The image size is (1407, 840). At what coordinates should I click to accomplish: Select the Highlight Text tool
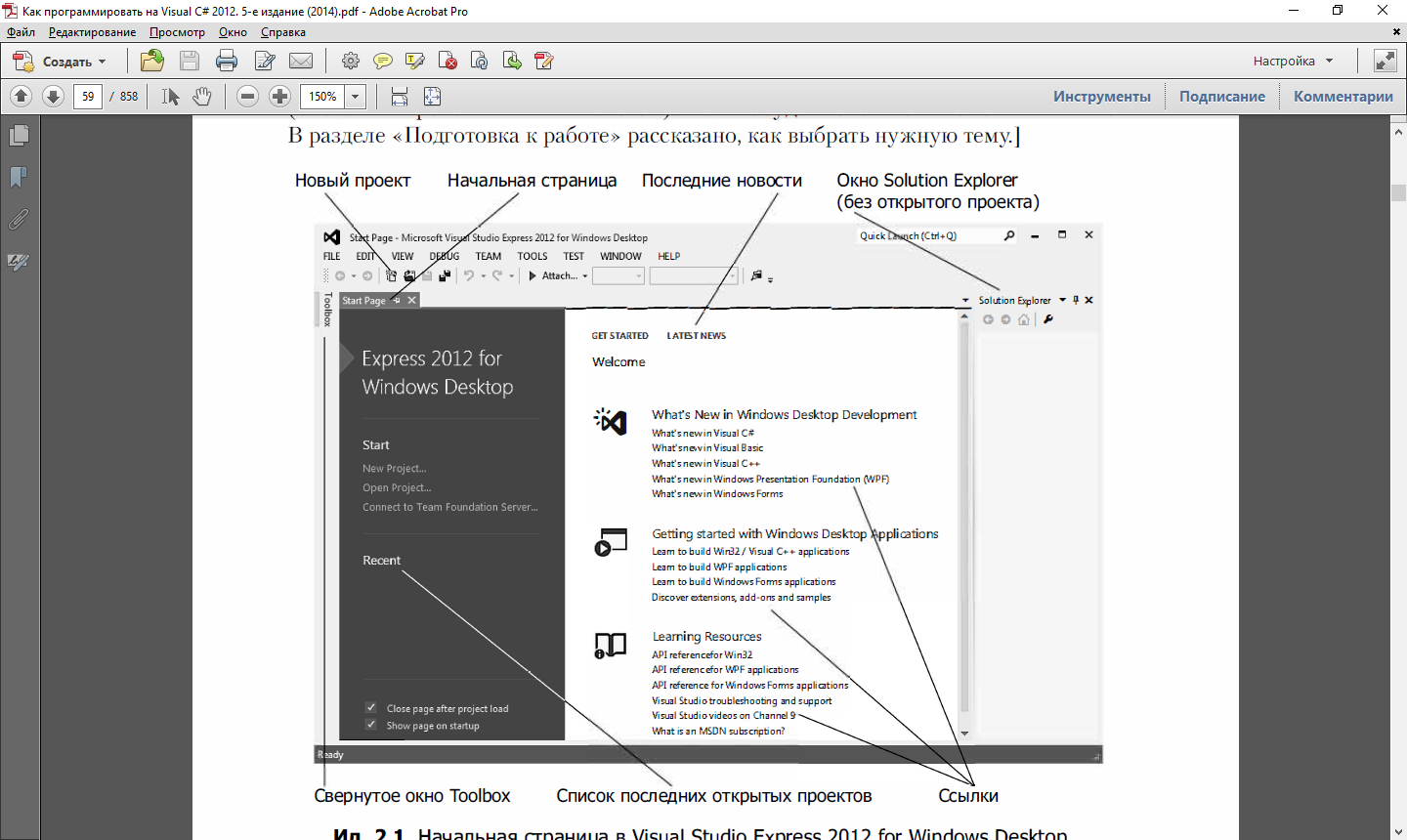tap(415, 61)
